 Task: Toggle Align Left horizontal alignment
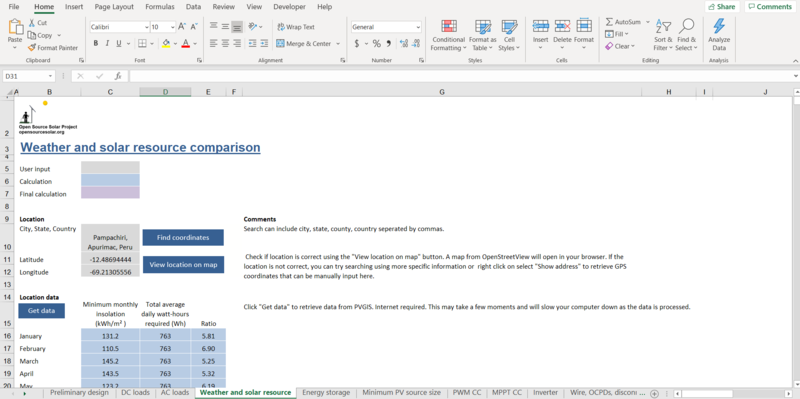[213, 43]
